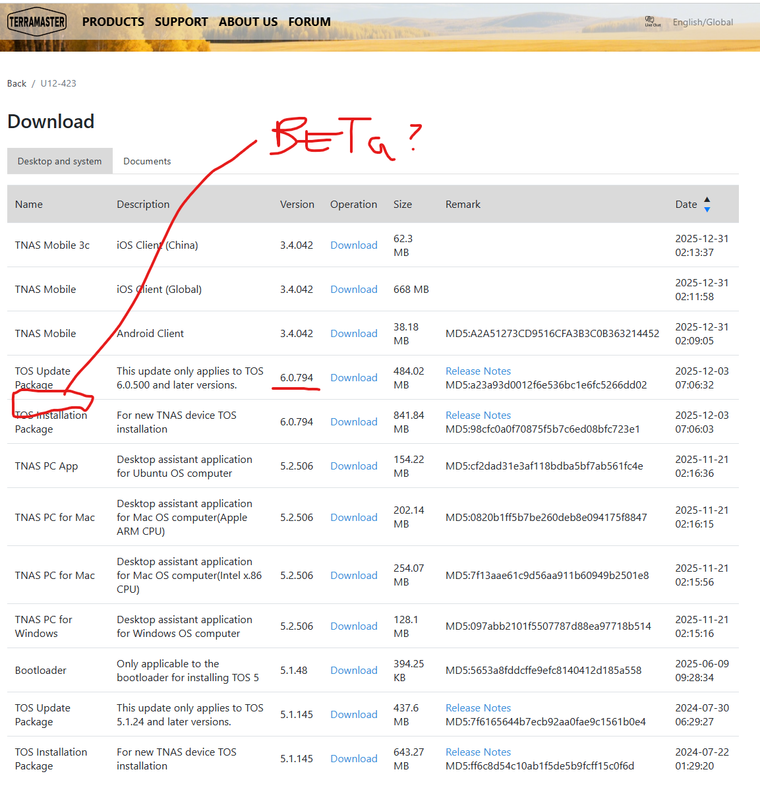Download TOS Update Package 5.1.145
The height and width of the screenshot is (800, 760).
353,714
